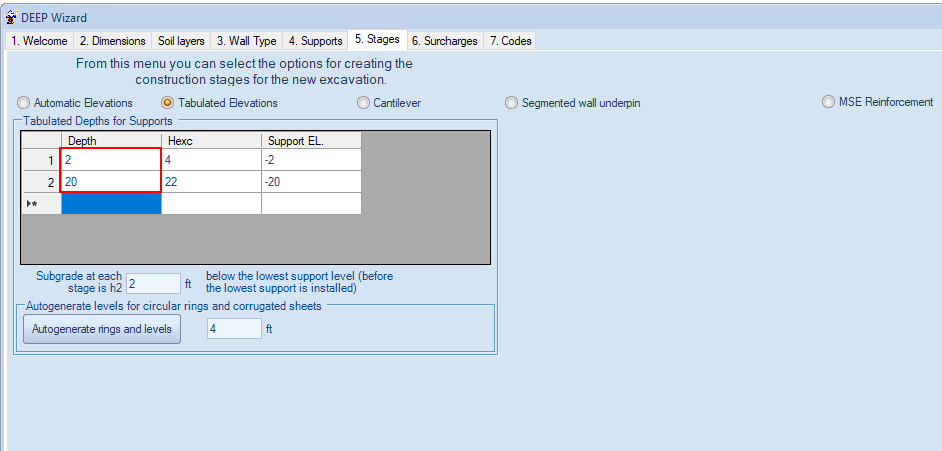The image size is (942, 451).
Task: Go to the 7. Codes tab
Action: 510,41
